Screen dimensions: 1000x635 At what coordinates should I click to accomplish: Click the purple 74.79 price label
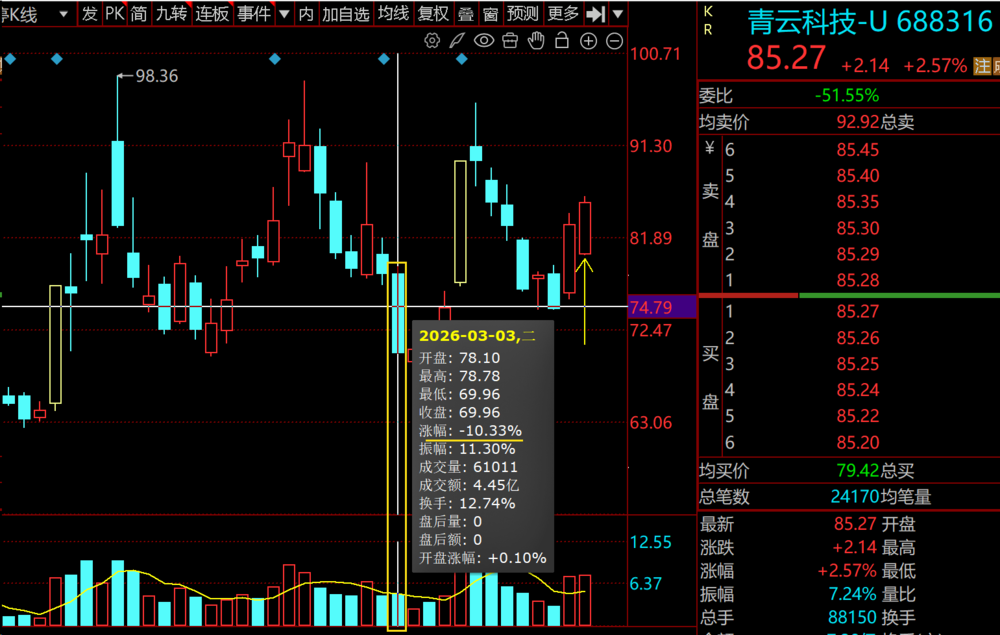pyautogui.click(x=660, y=307)
